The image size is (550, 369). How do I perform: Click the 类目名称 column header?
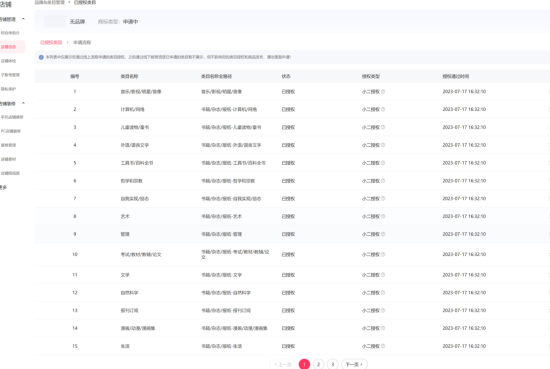(x=129, y=76)
